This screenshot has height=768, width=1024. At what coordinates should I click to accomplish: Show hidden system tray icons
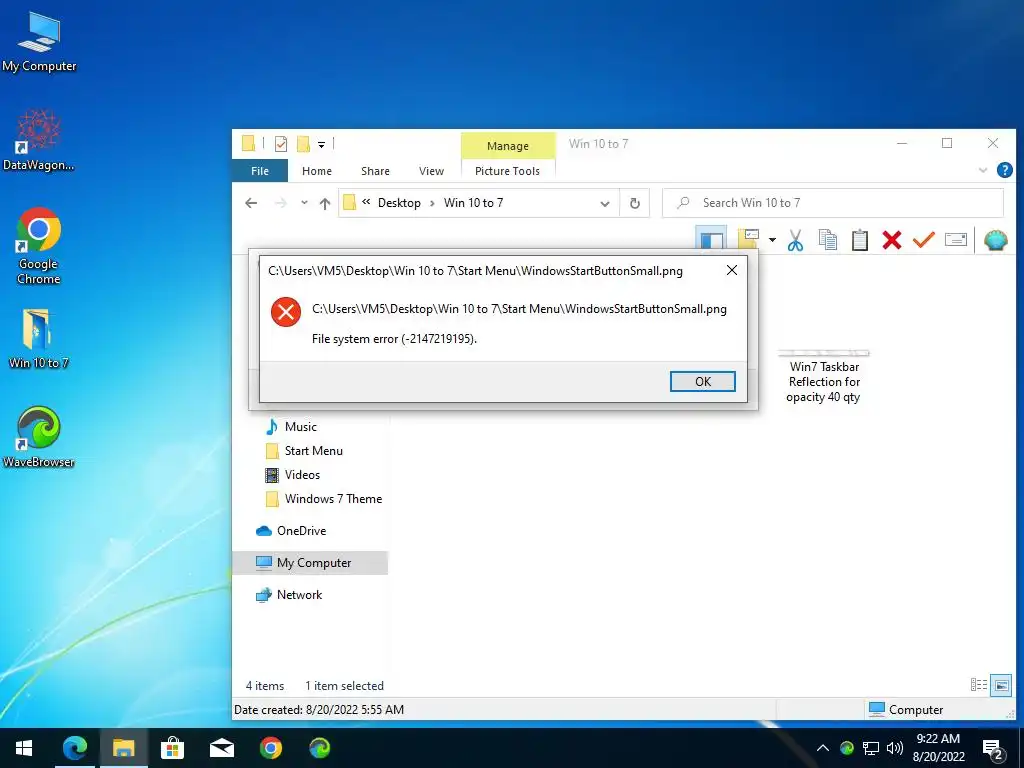823,748
